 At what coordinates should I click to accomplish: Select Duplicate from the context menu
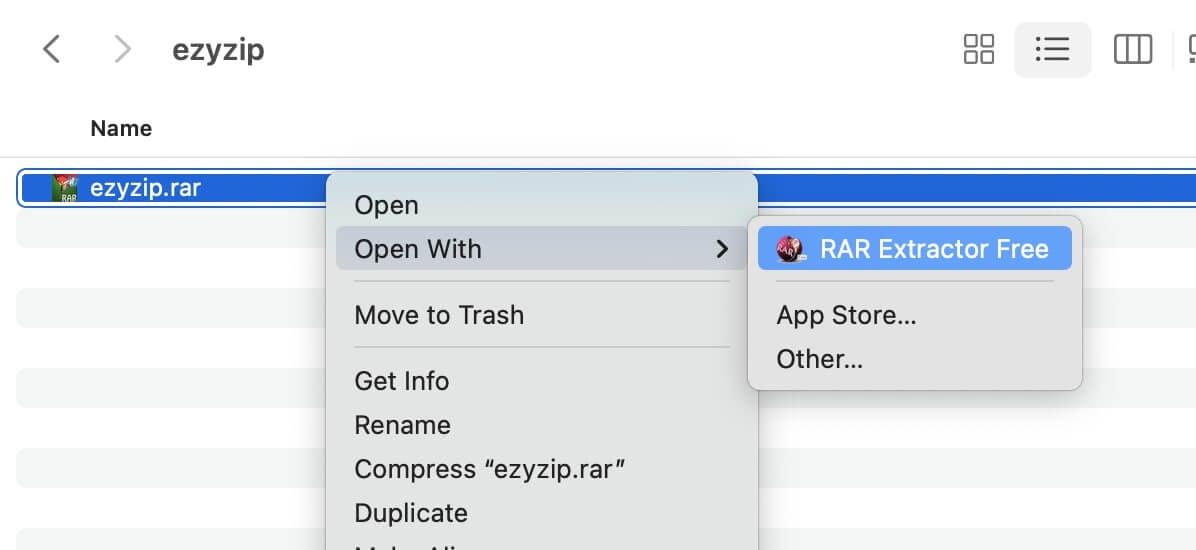coord(411,513)
